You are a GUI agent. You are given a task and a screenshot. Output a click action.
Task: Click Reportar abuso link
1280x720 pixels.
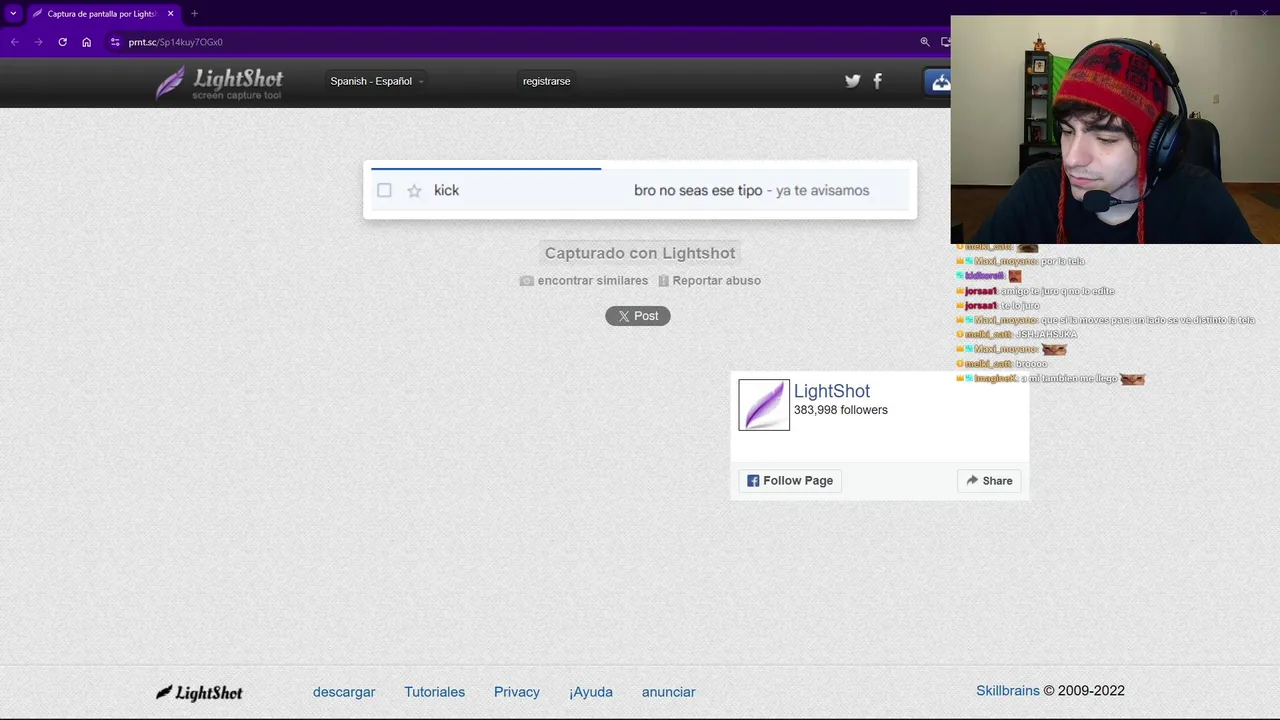click(716, 280)
